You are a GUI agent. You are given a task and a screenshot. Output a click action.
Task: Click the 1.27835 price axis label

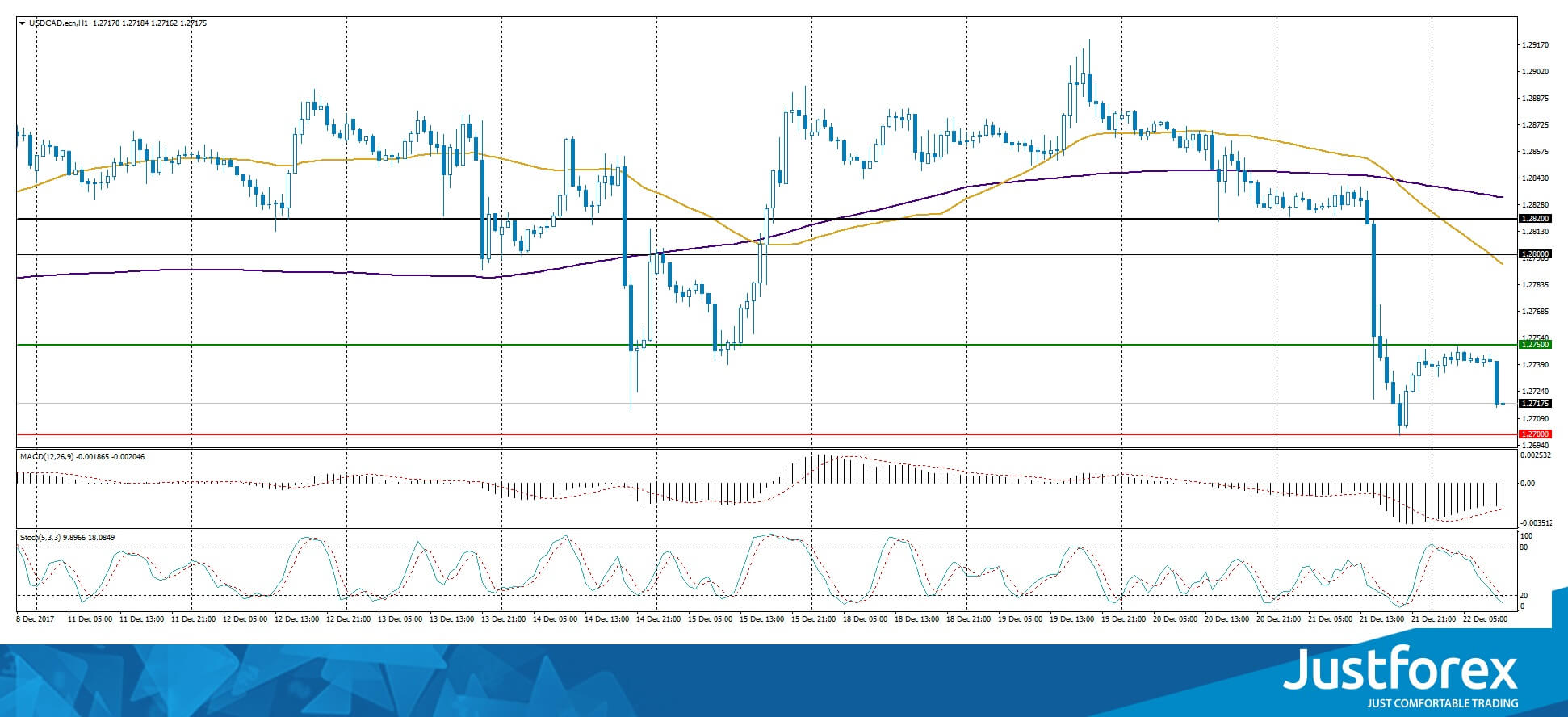[x=1535, y=285]
